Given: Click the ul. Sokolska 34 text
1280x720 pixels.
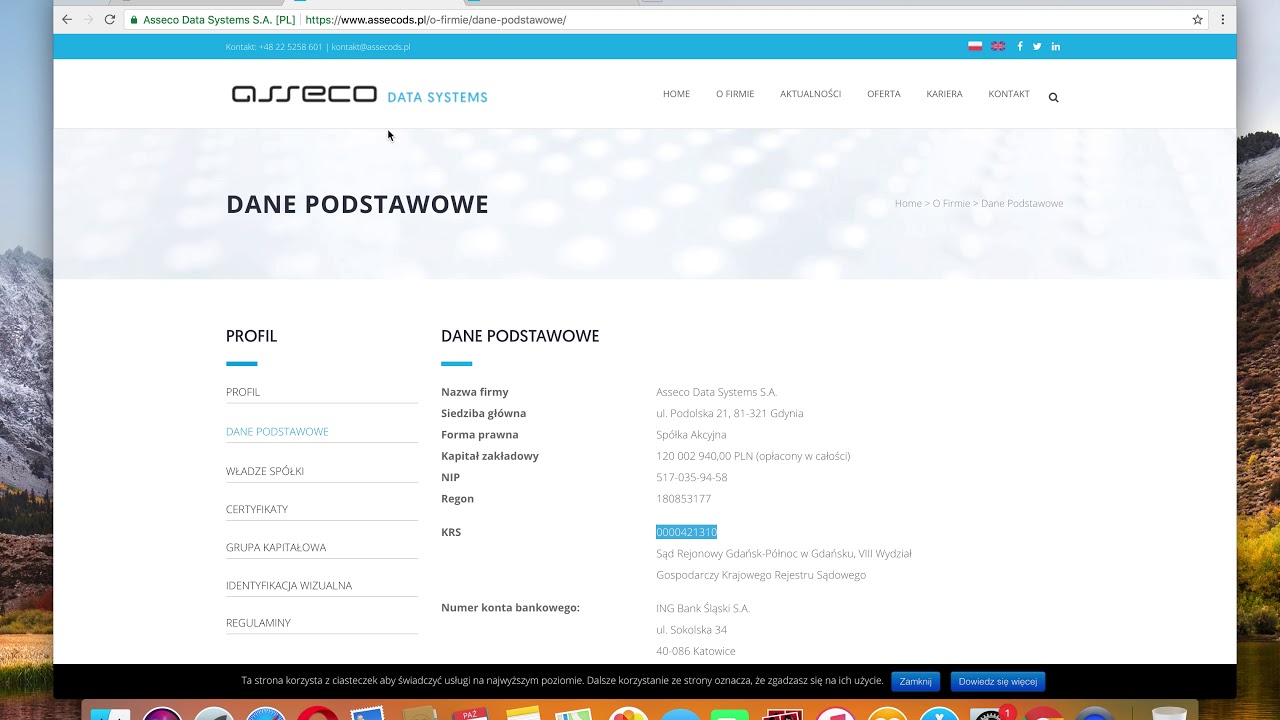Looking at the screenshot, I should (691, 630).
